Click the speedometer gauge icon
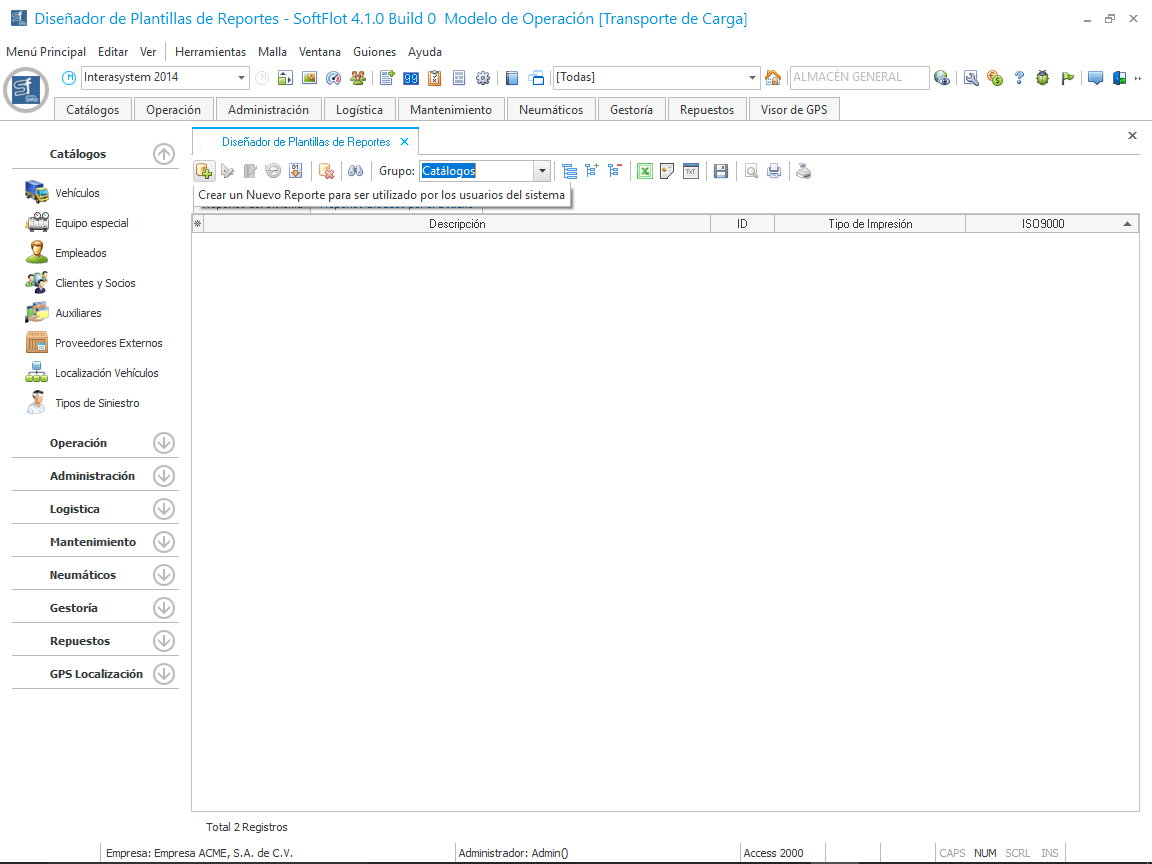1152x864 pixels. tap(334, 78)
